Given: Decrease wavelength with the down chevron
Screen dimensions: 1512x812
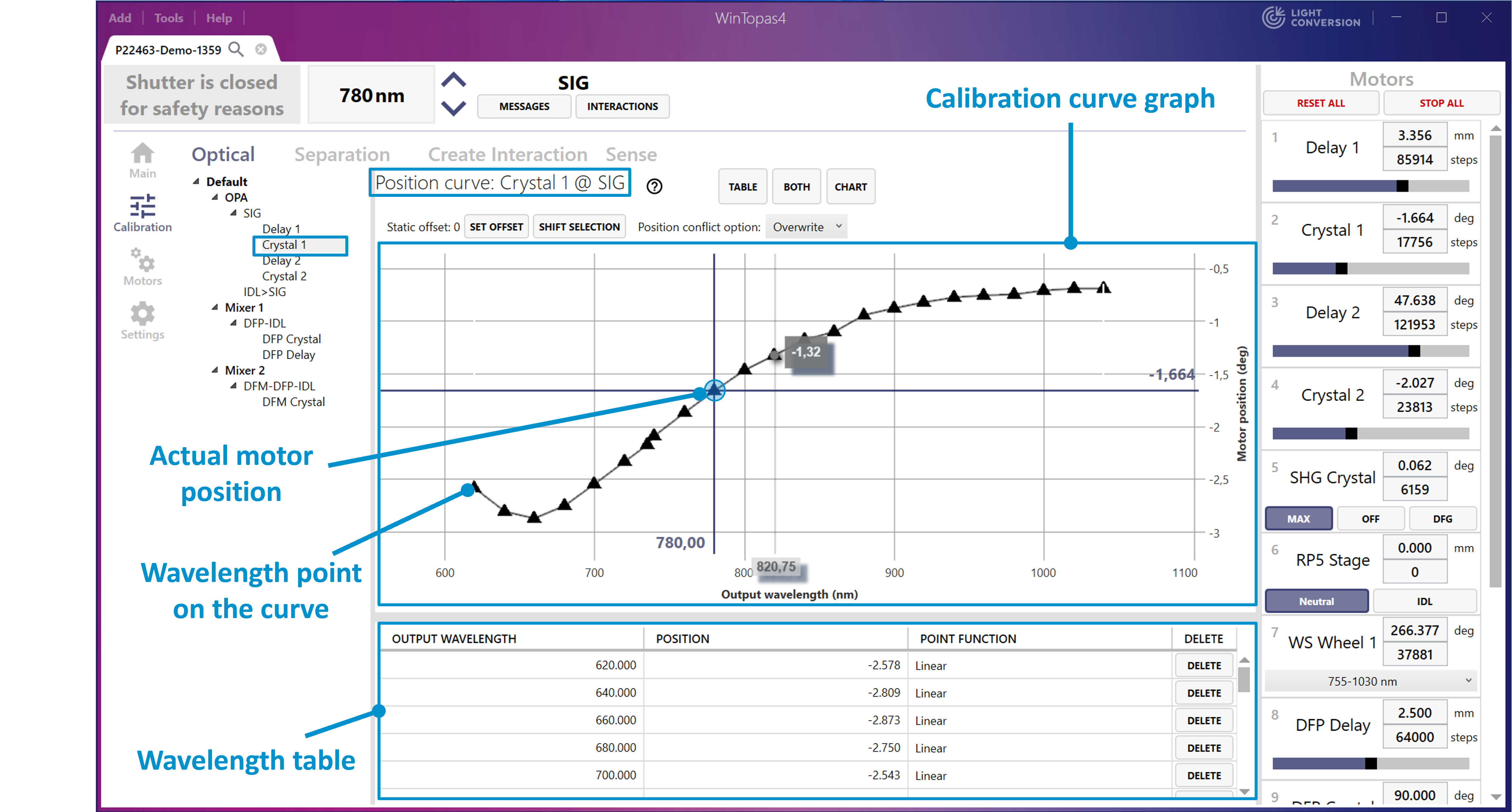Looking at the screenshot, I should 454,108.
